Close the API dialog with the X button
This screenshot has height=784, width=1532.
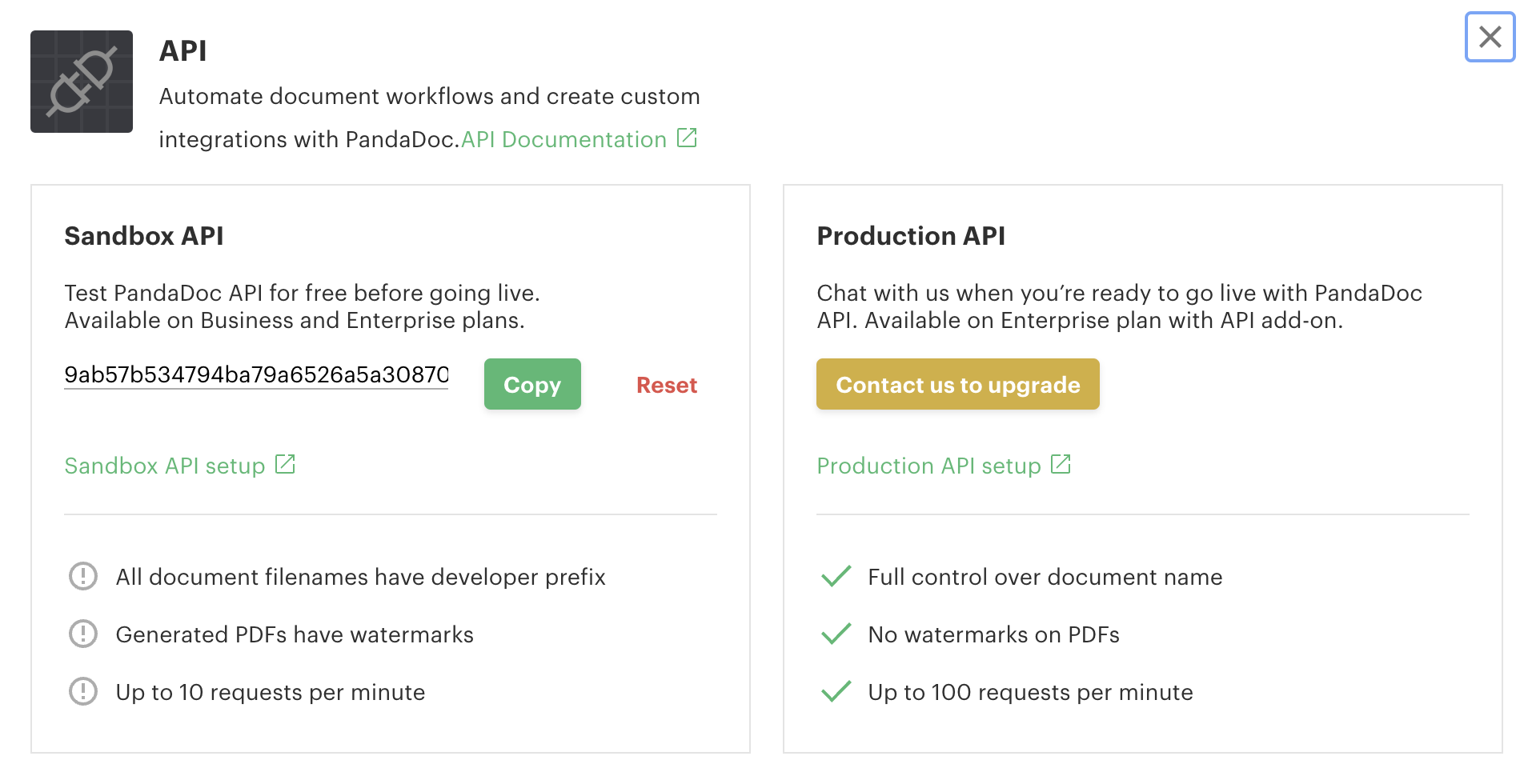[1490, 37]
